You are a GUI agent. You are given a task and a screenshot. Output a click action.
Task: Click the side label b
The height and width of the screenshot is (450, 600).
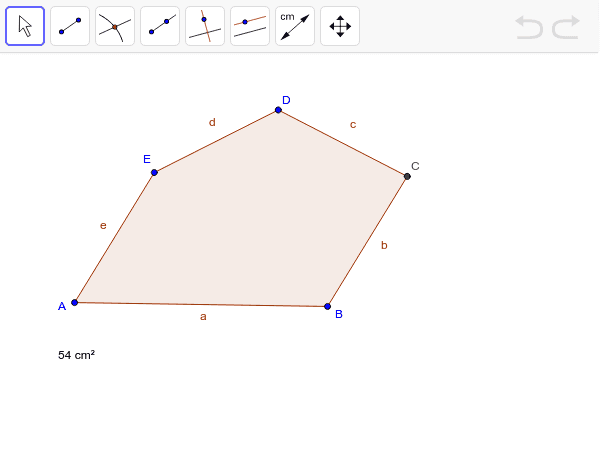(x=384, y=245)
